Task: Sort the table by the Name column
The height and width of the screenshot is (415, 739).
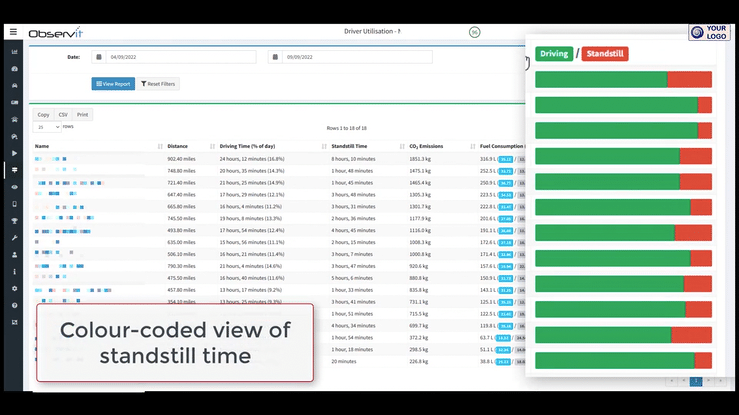Action: point(98,146)
